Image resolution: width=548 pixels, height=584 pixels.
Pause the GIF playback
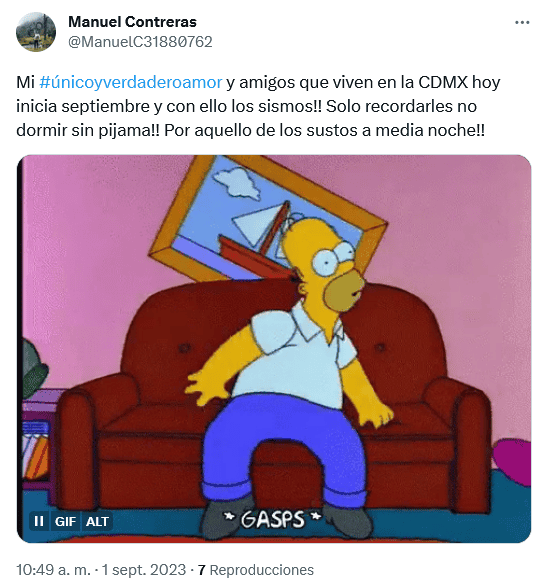point(39,521)
